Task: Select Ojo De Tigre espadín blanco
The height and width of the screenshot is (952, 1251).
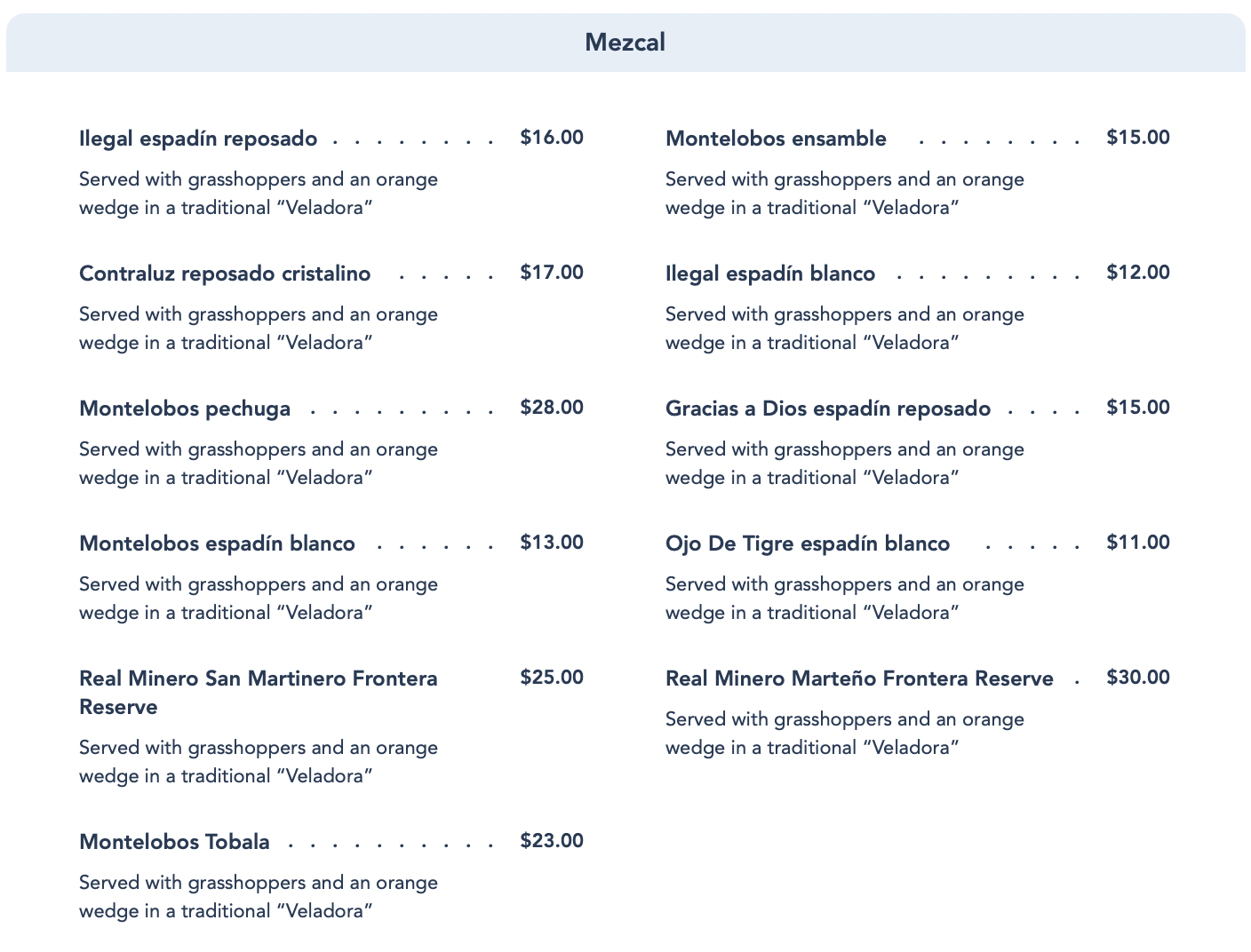Action: click(x=807, y=543)
